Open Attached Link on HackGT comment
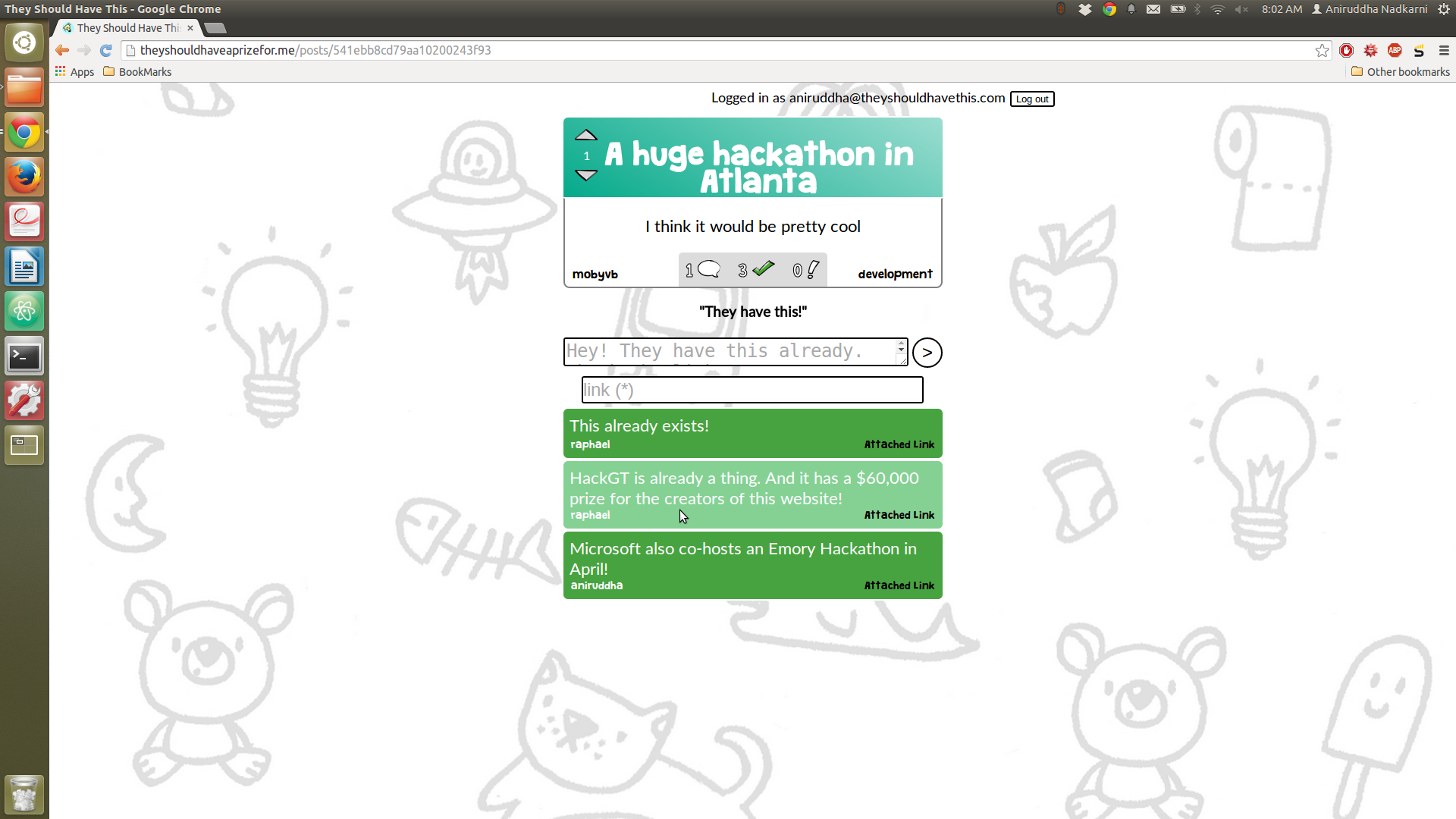Screen dimensions: 1456x819 click(x=899, y=515)
